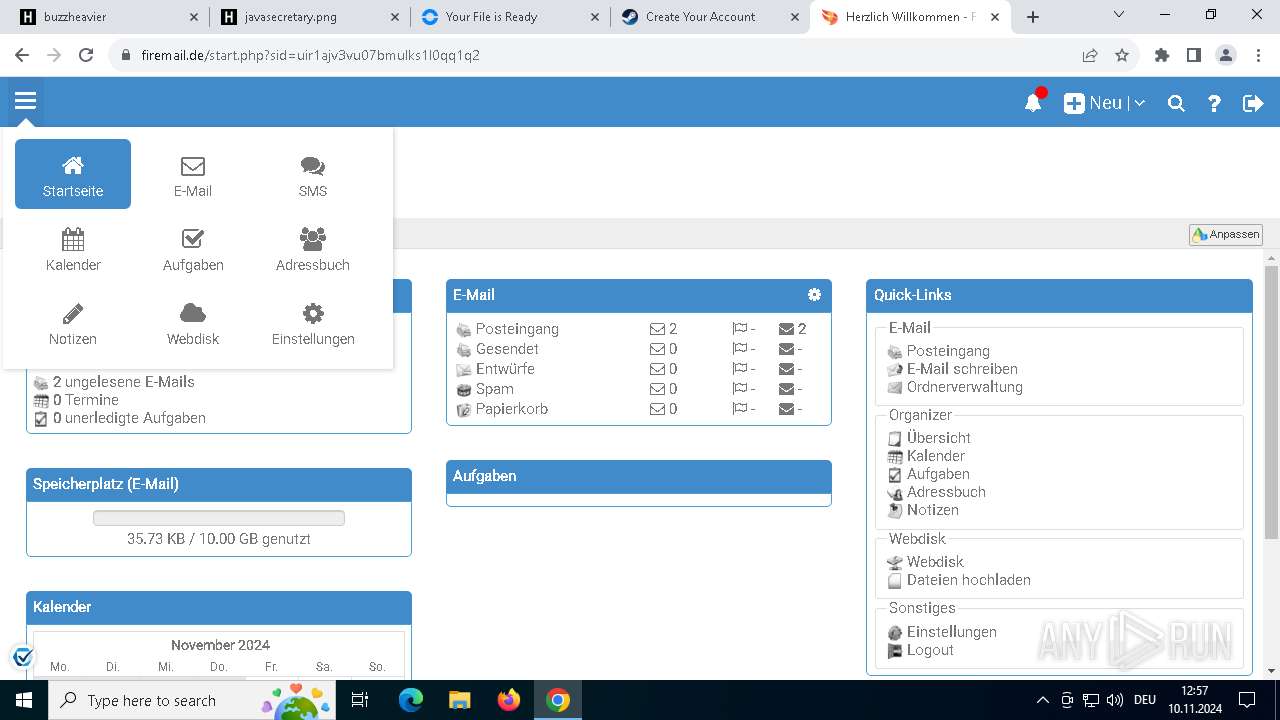Click the page vertical scrollbar
Screen dimensions: 1280x720
(1271, 400)
